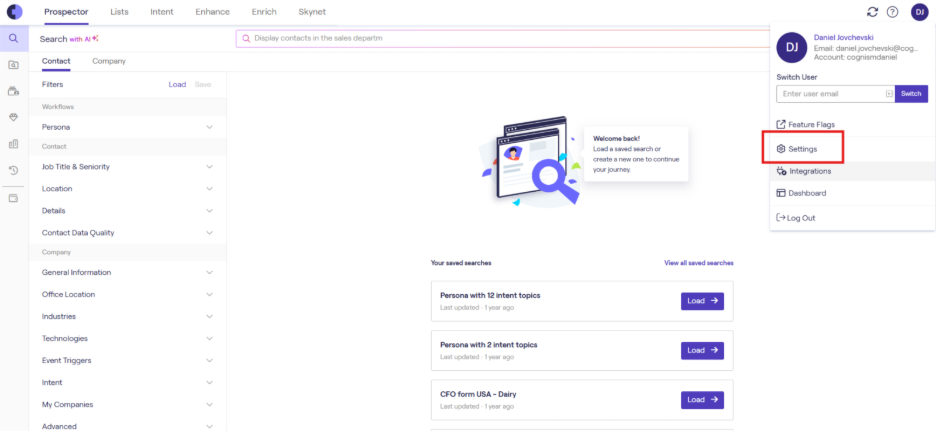Click the DJ avatar in top bar
936x432 pixels.
(x=919, y=12)
